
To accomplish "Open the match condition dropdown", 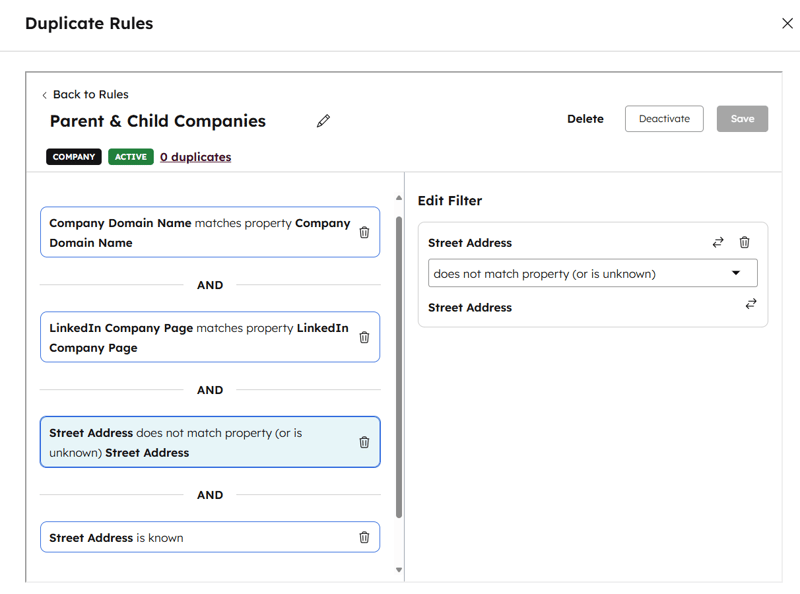I will [592, 272].
